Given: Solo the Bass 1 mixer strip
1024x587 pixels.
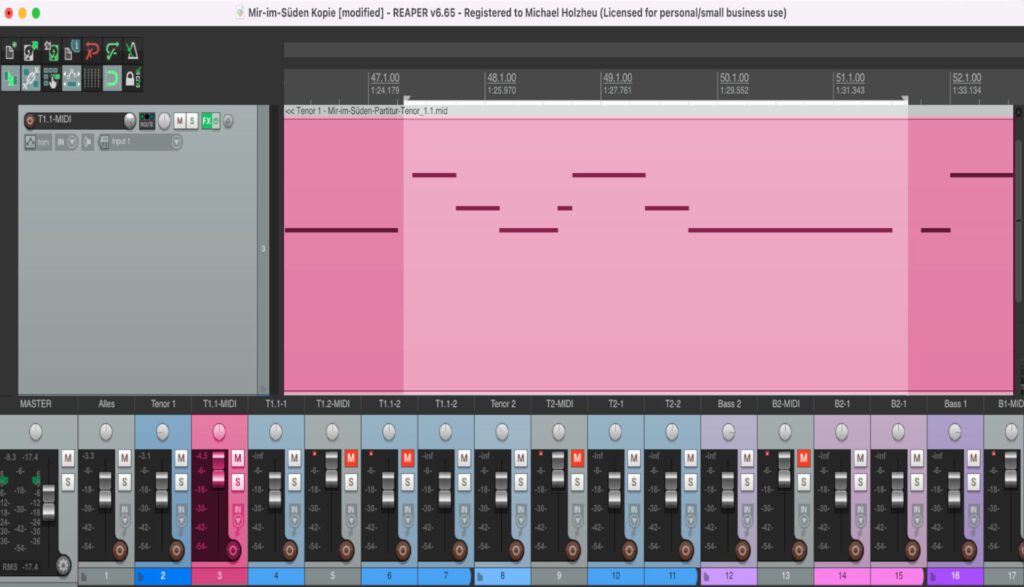Looking at the screenshot, I should (x=974, y=482).
